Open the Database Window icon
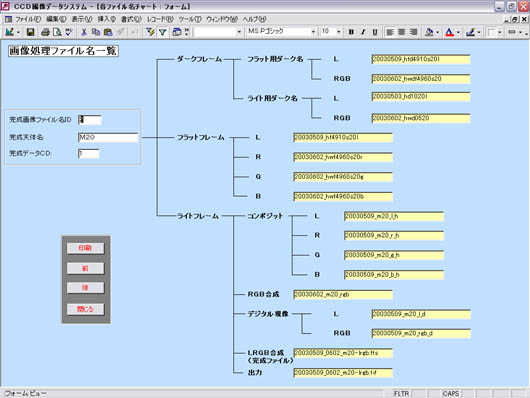Screen dimensions: 530x398 point(177,32)
